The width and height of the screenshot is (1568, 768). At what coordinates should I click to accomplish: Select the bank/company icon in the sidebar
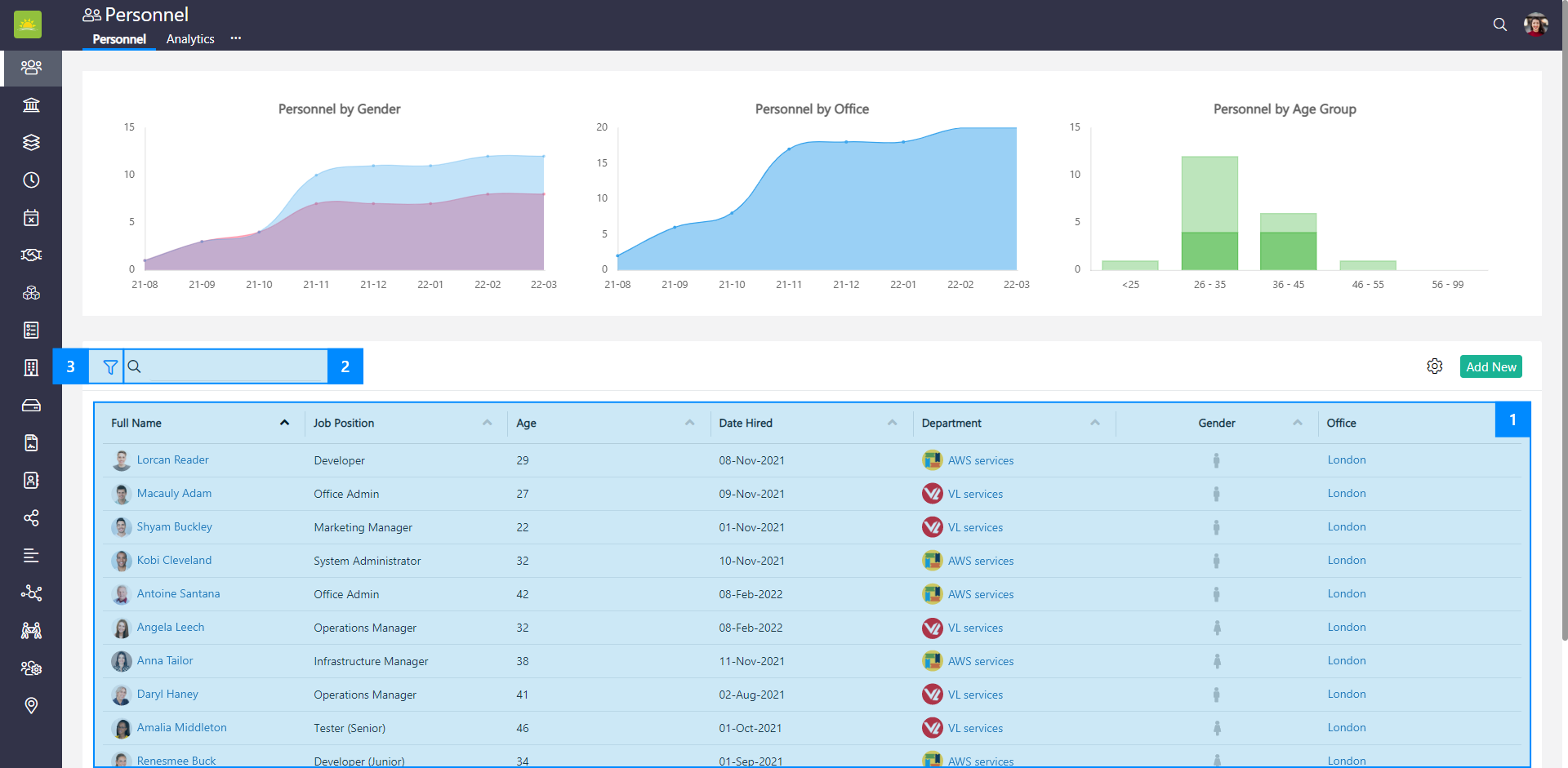click(x=31, y=104)
